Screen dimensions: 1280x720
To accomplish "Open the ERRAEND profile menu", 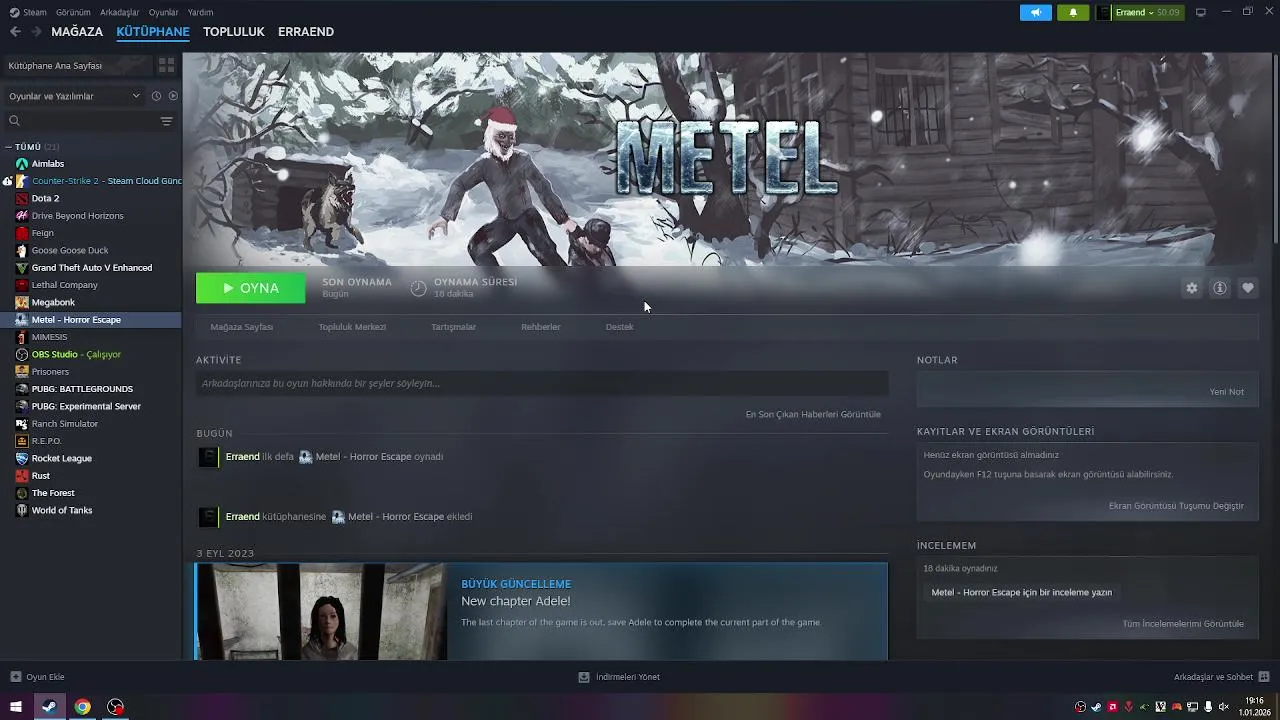I will tap(306, 32).
